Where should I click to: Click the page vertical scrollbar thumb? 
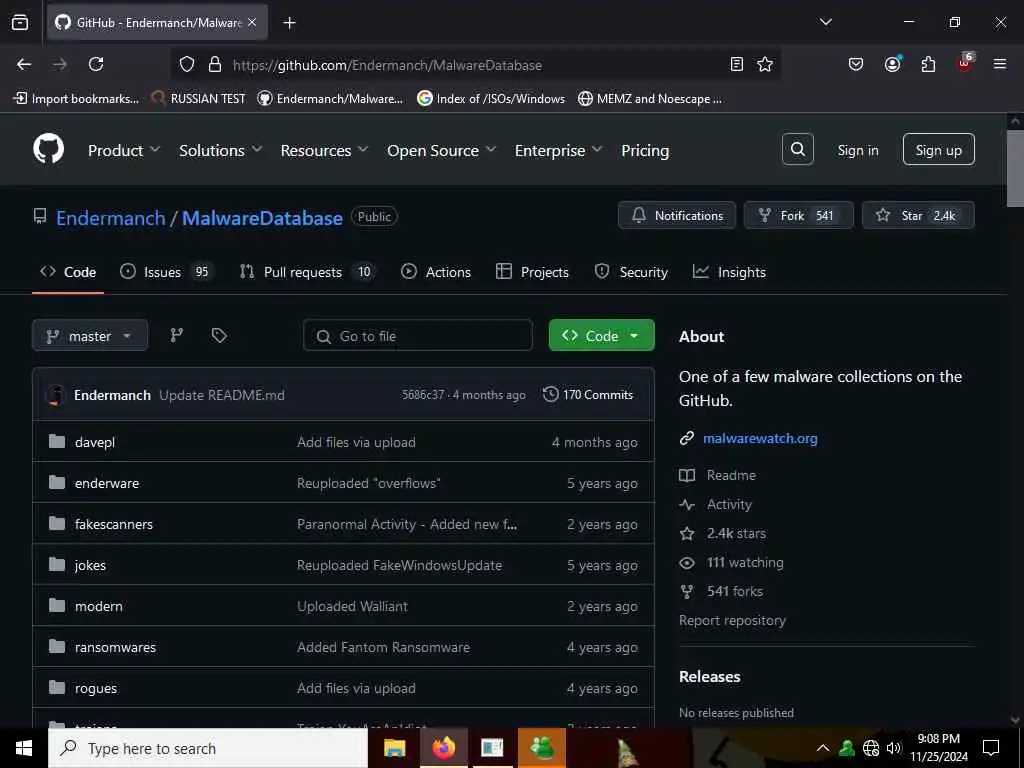click(1015, 168)
